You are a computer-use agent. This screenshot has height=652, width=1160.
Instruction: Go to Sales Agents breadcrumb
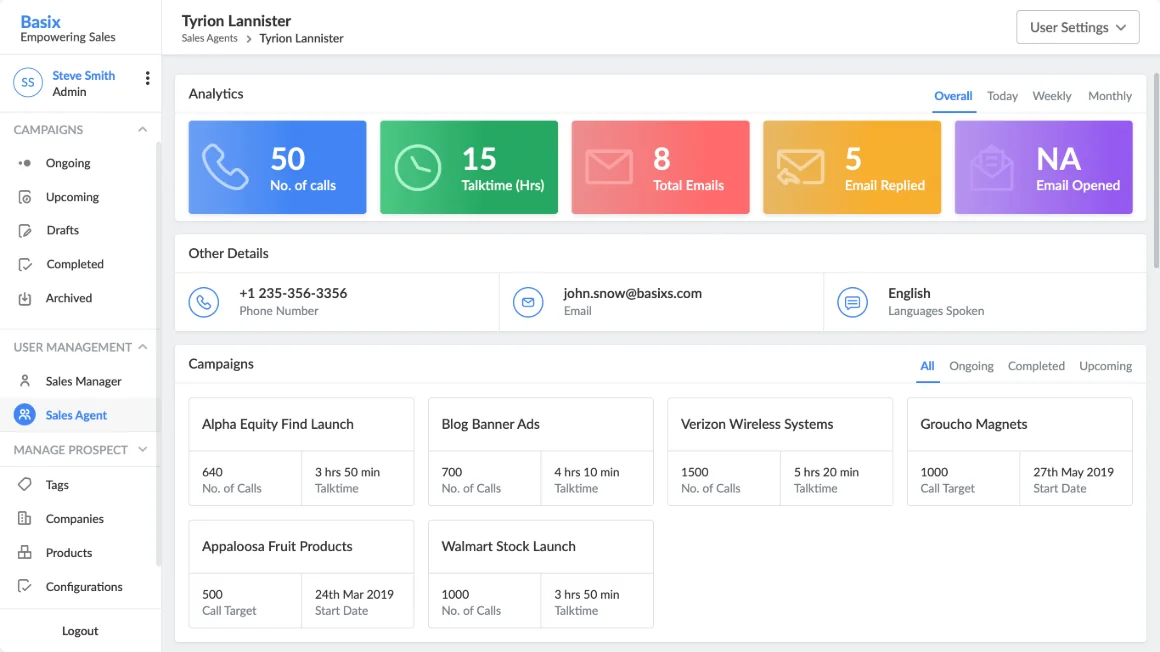click(x=209, y=38)
